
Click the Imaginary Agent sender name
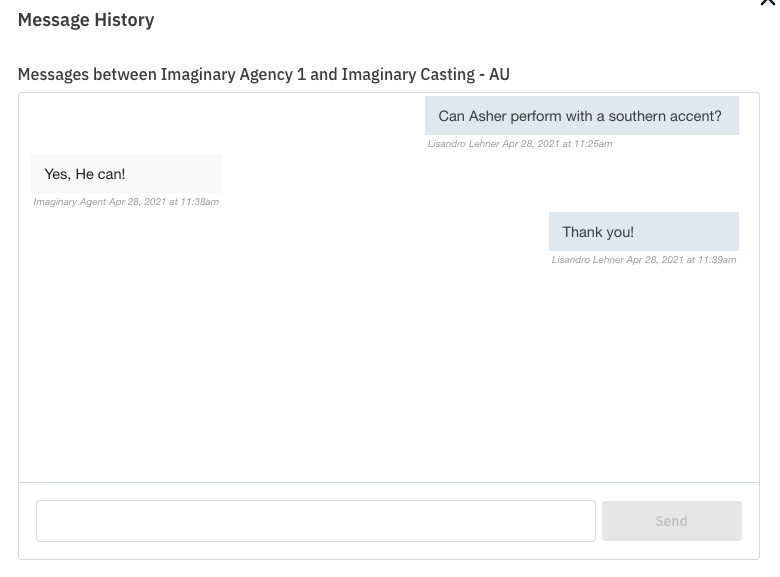[x=69, y=202]
